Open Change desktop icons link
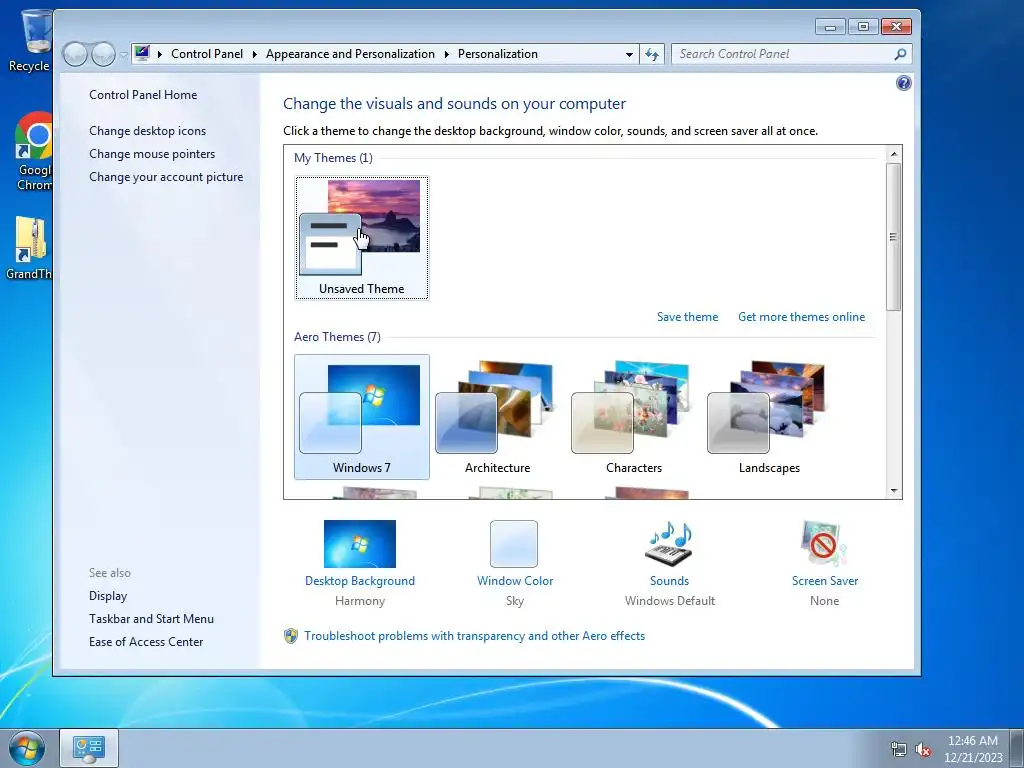The height and width of the screenshot is (768, 1024). point(148,131)
